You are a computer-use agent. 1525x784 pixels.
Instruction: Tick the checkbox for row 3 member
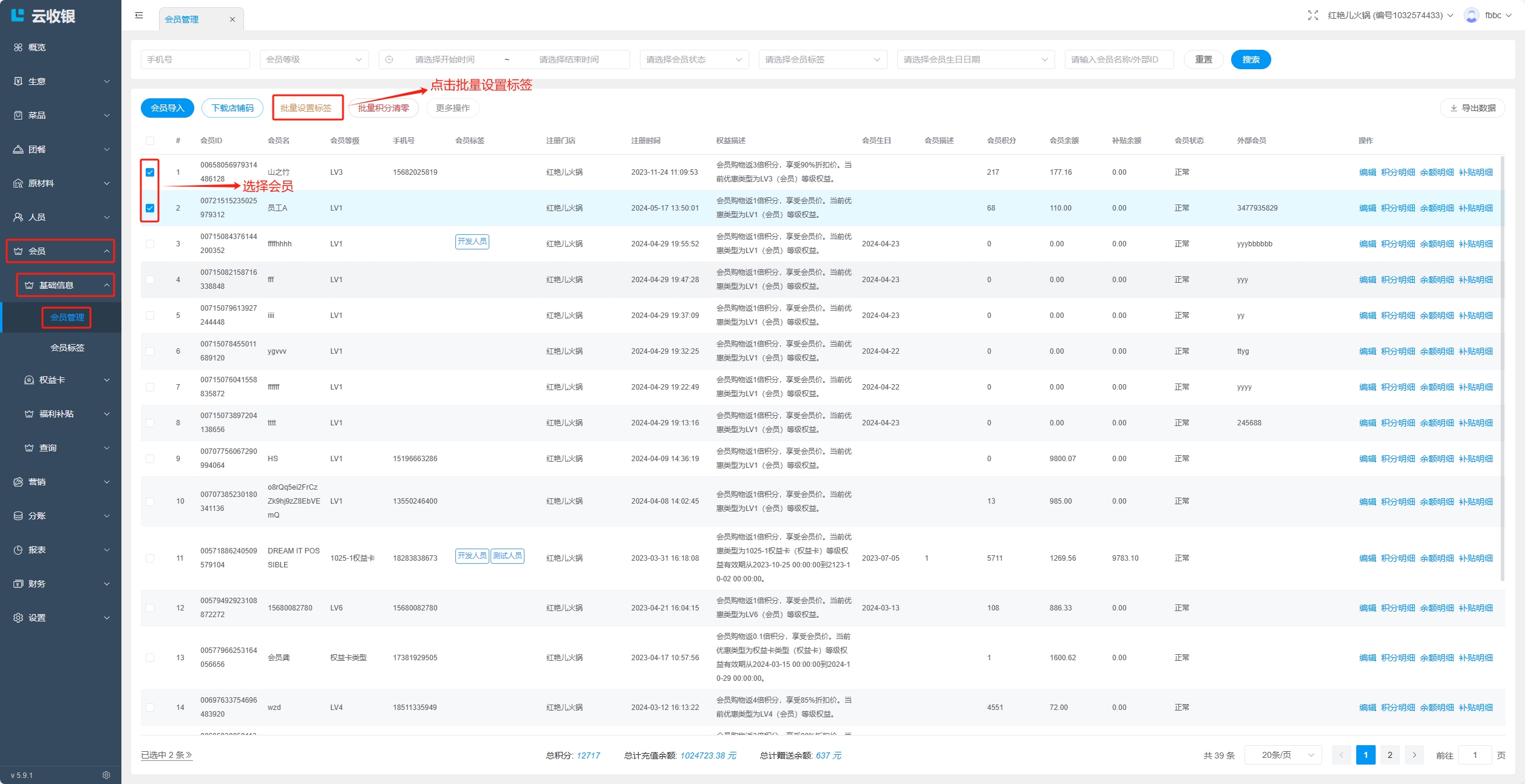tap(150, 244)
